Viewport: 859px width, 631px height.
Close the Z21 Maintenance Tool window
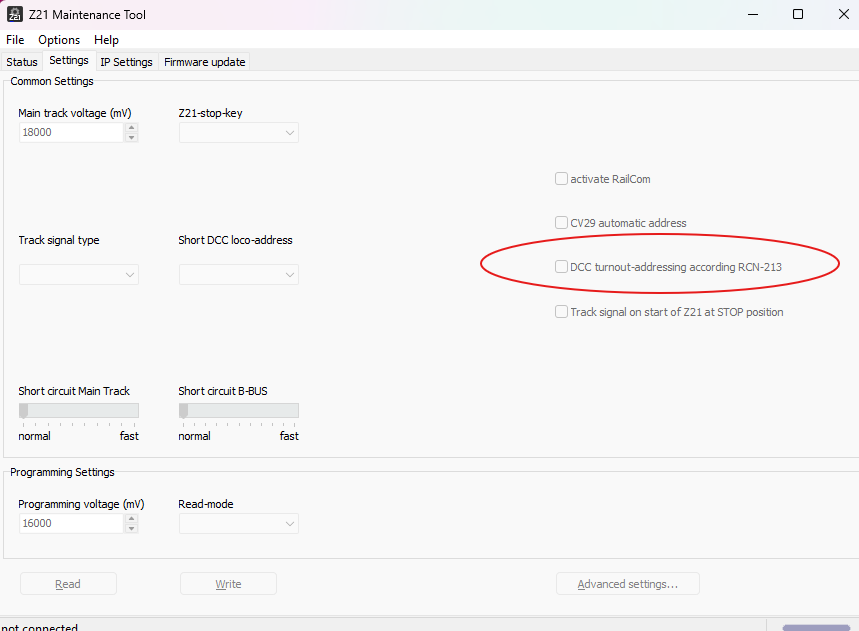(x=844, y=15)
